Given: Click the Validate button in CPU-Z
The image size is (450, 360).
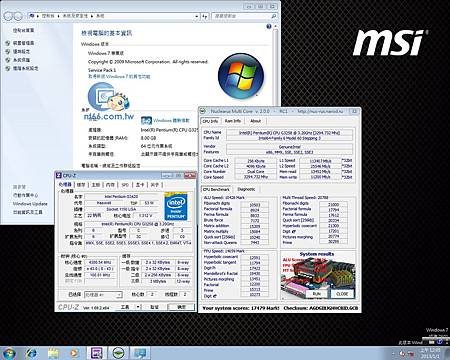Looking at the screenshot, I should (x=154, y=307).
